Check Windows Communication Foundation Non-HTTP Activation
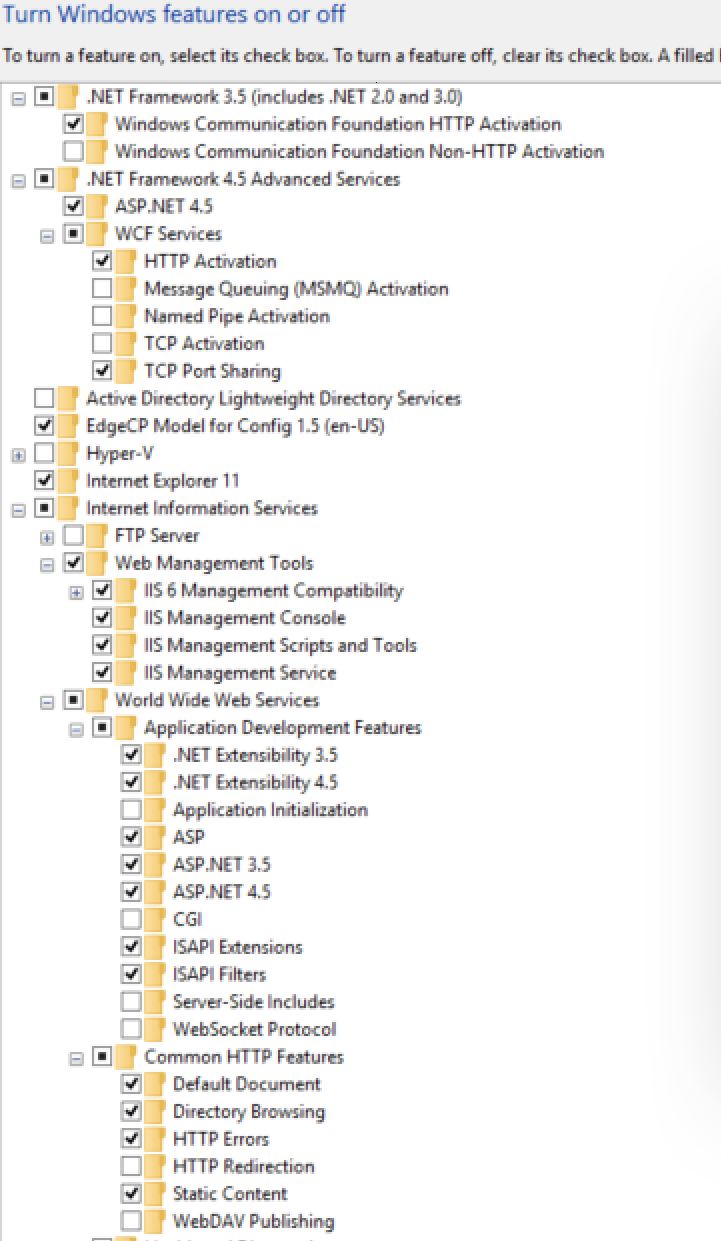Viewport: 721px width, 1241px height. [73, 152]
